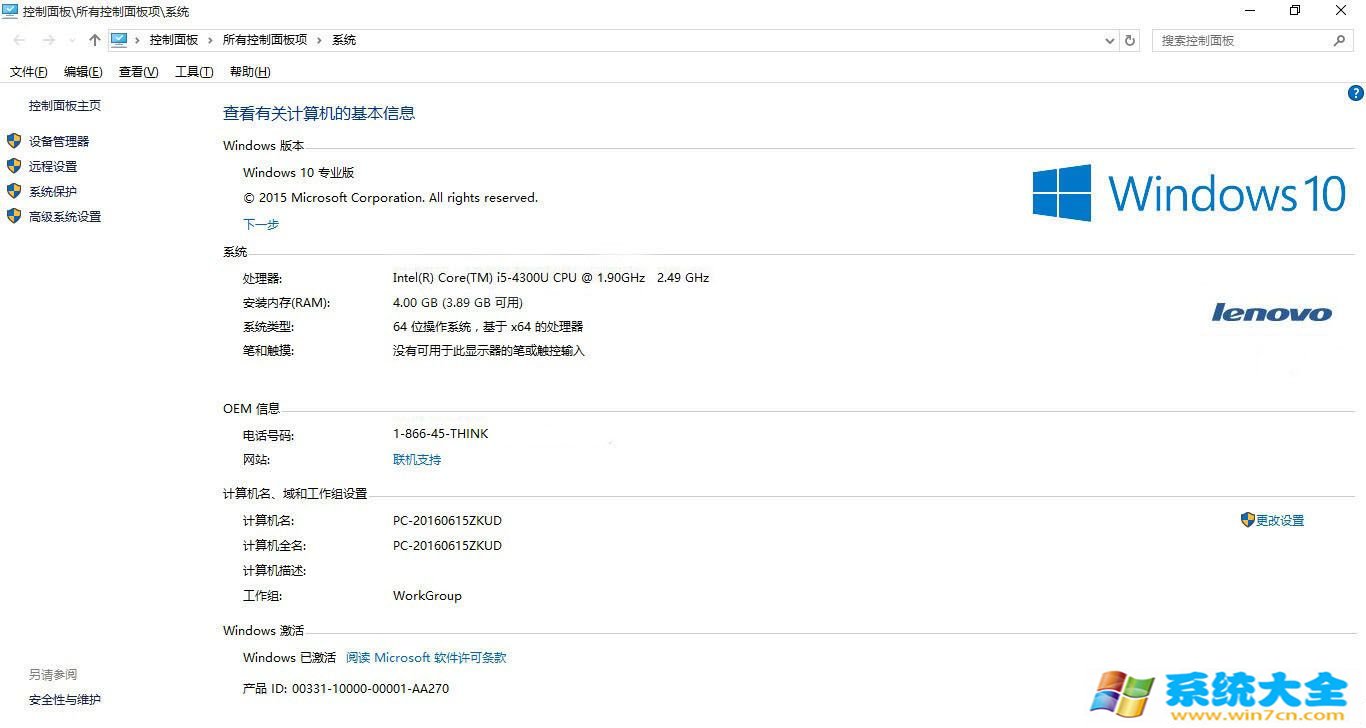Open the 工具(T) menu

[194, 72]
